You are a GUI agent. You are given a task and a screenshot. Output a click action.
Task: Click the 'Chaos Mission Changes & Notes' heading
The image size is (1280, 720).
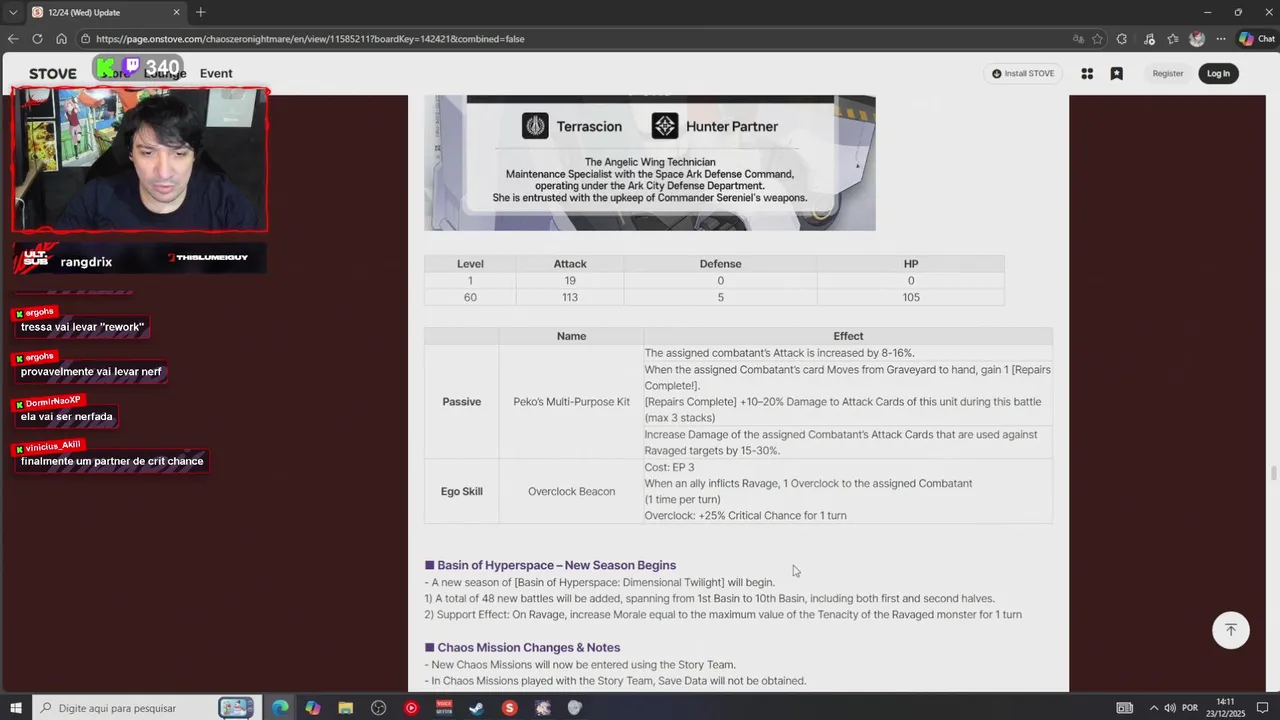point(528,647)
